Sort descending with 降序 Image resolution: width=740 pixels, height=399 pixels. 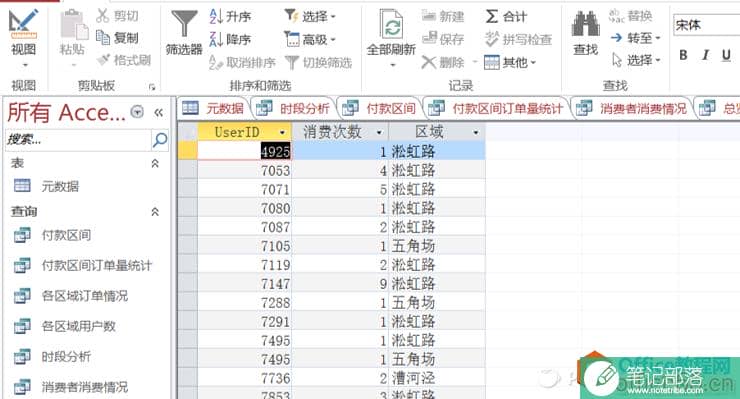click(x=230, y=39)
